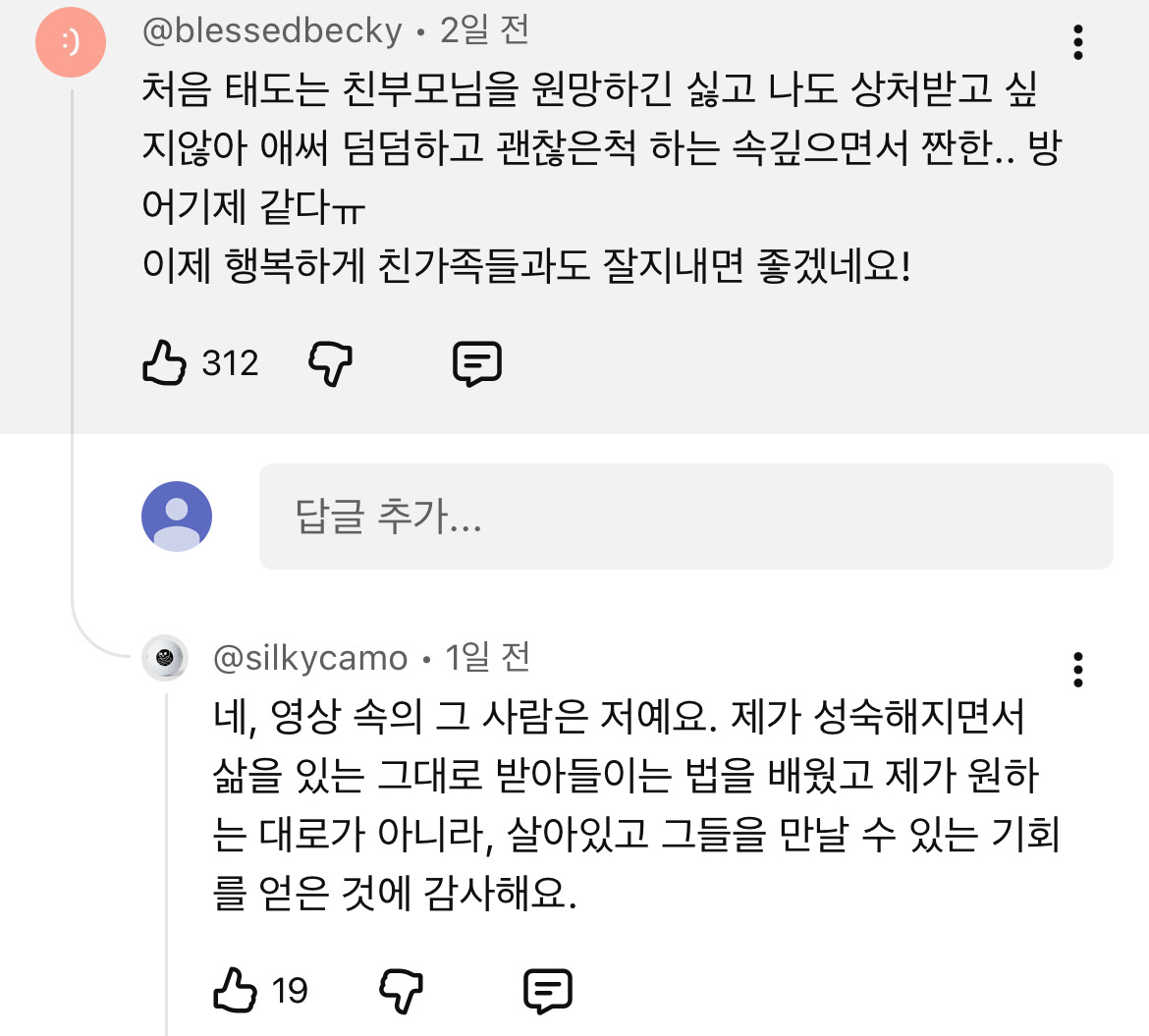Click the reply icon under @silkycamo's comment

coord(549,991)
